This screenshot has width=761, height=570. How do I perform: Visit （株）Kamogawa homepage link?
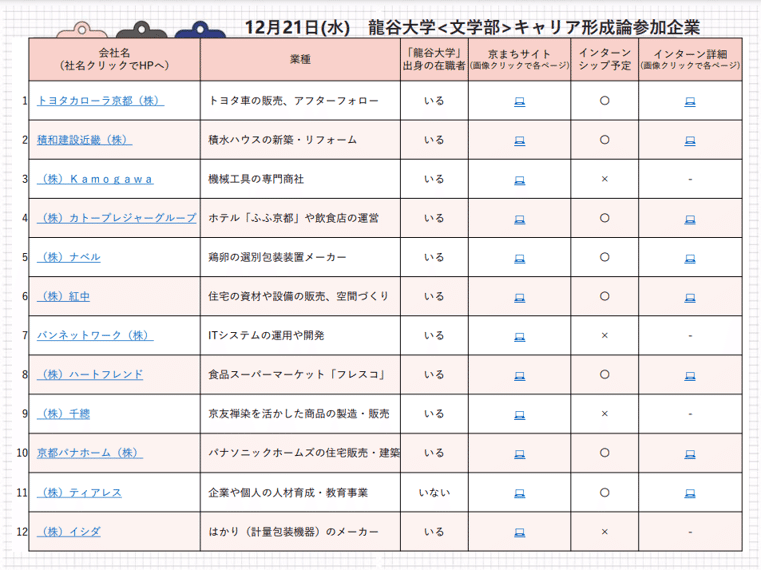click(95, 179)
